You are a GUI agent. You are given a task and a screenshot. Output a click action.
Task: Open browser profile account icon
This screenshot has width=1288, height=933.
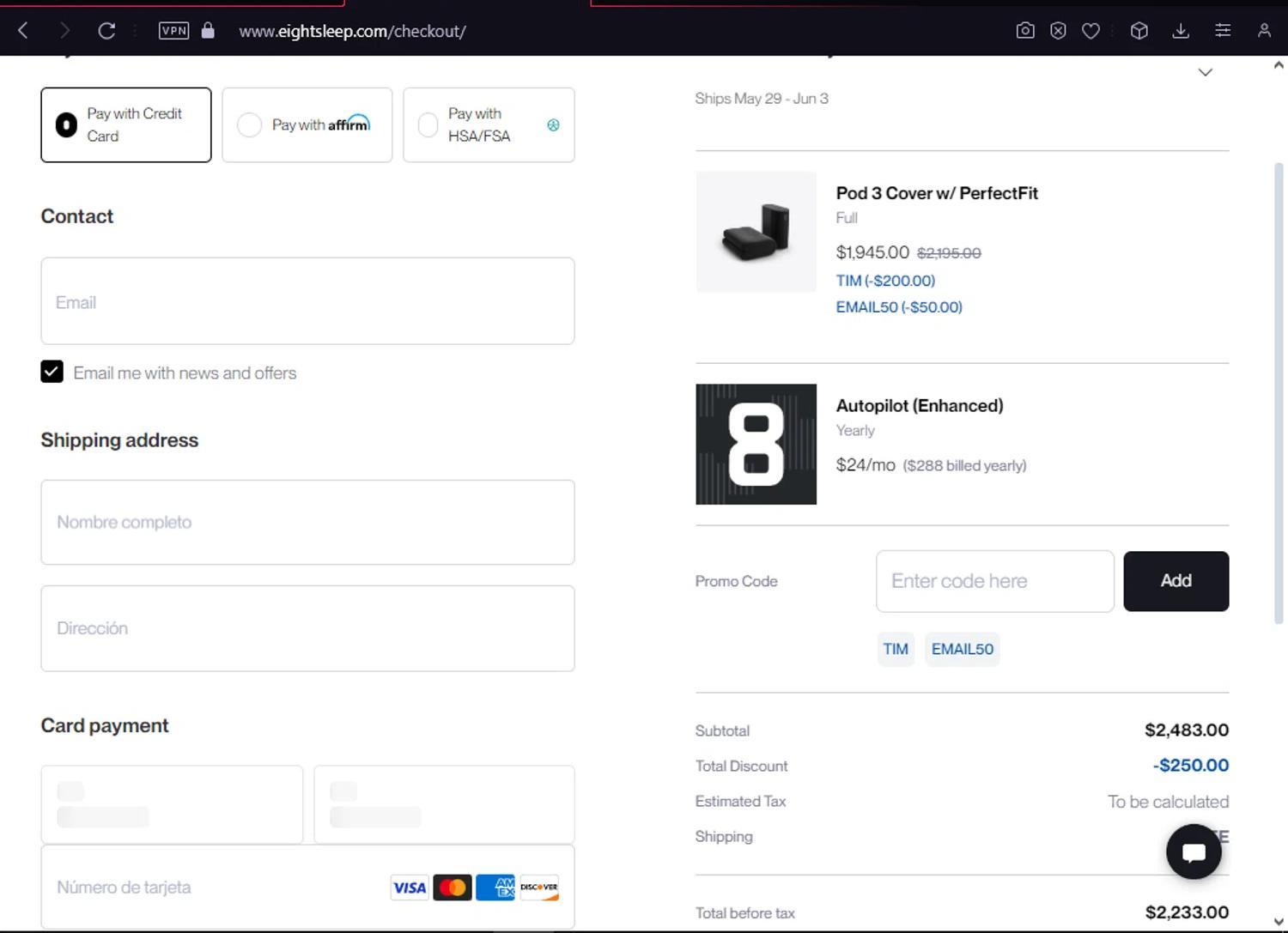(x=1264, y=31)
